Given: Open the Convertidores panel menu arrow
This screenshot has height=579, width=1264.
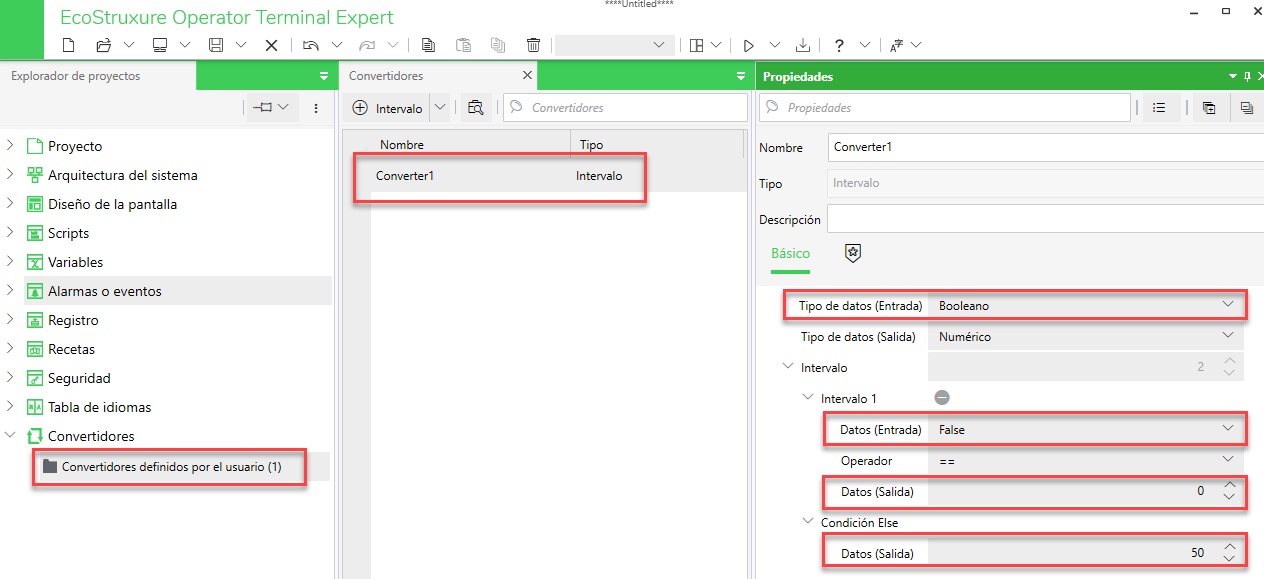Looking at the screenshot, I should [741, 76].
